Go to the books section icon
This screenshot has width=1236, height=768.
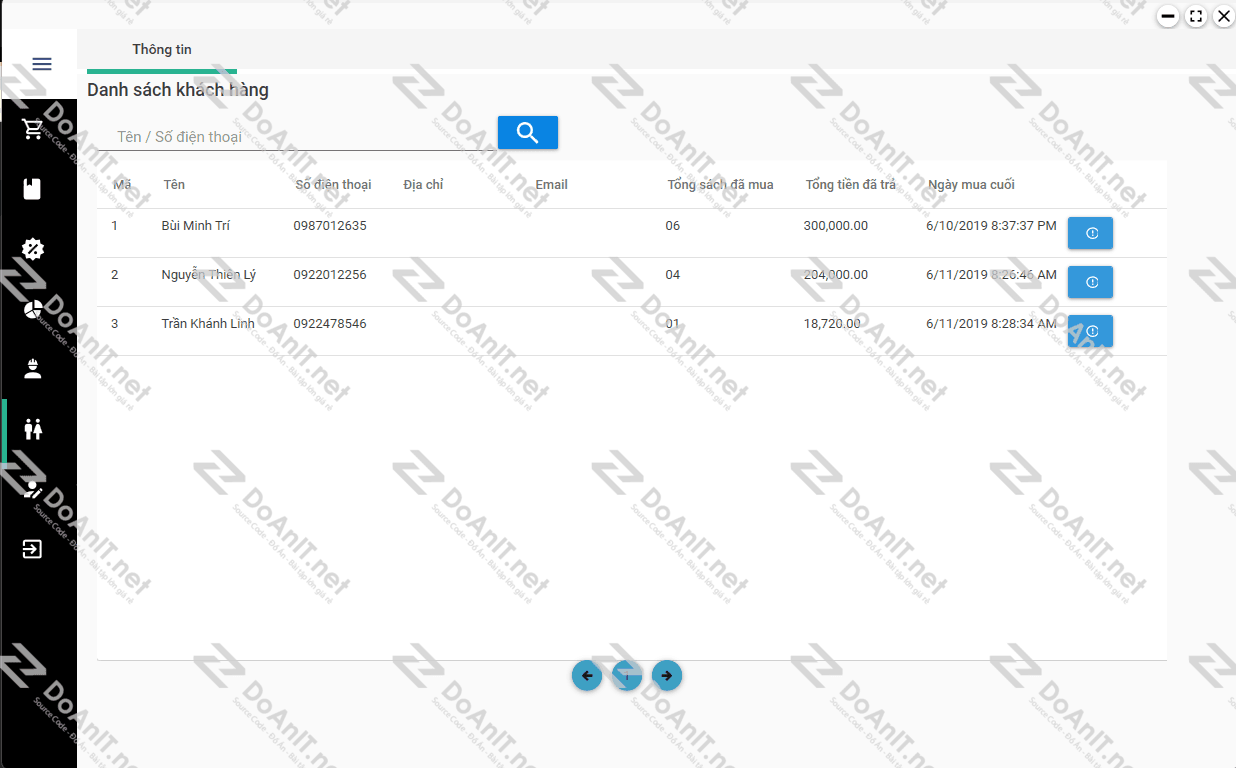[x=33, y=189]
